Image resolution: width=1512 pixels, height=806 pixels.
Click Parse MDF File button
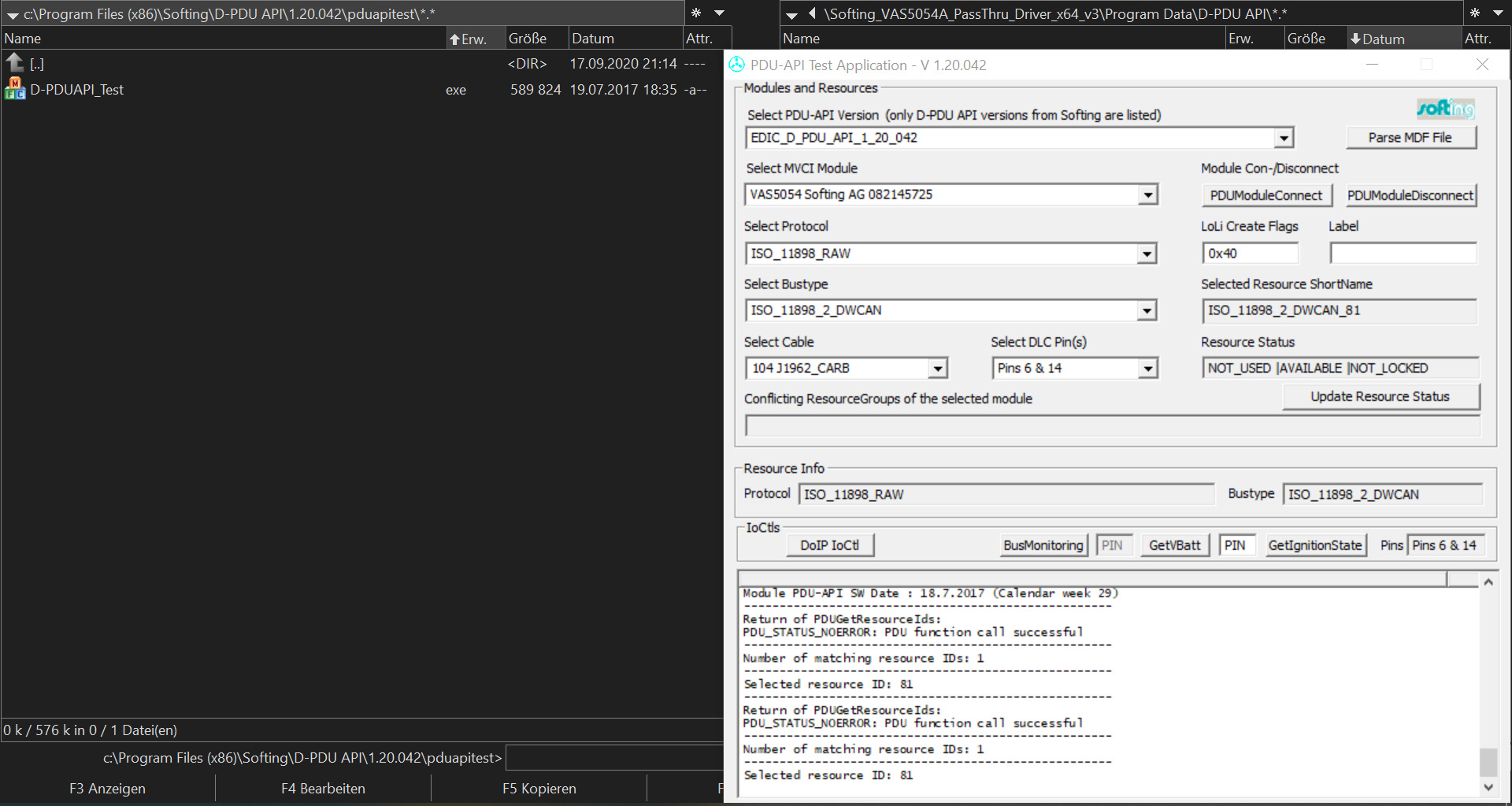pyautogui.click(x=1410, y=137)
